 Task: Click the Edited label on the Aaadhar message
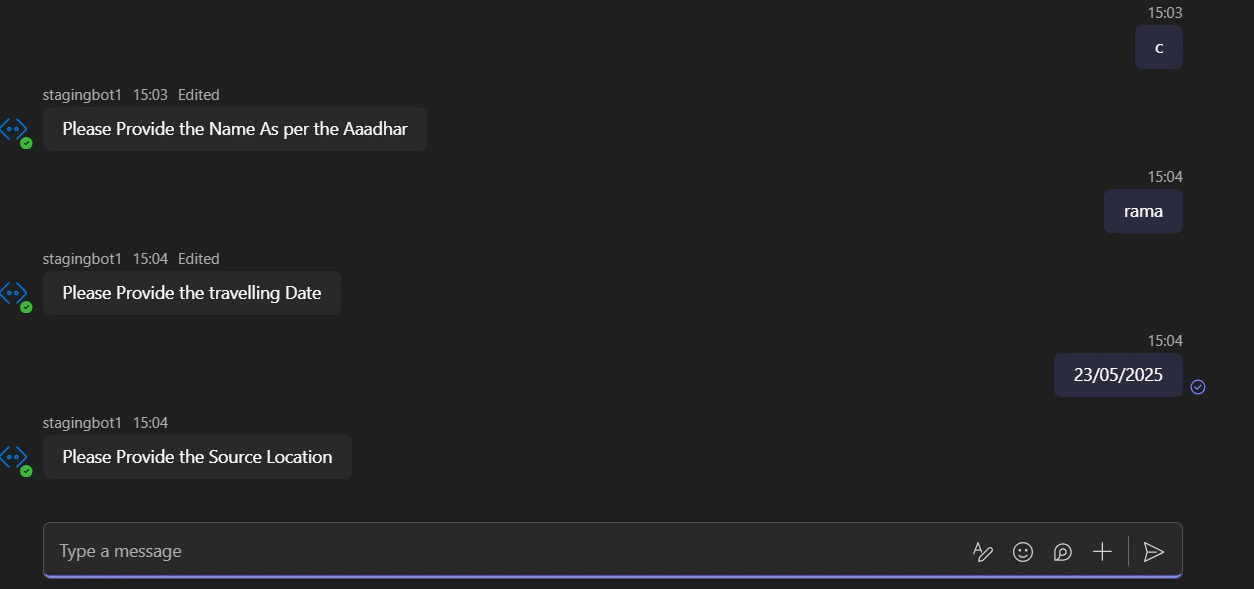pos(199,94)
